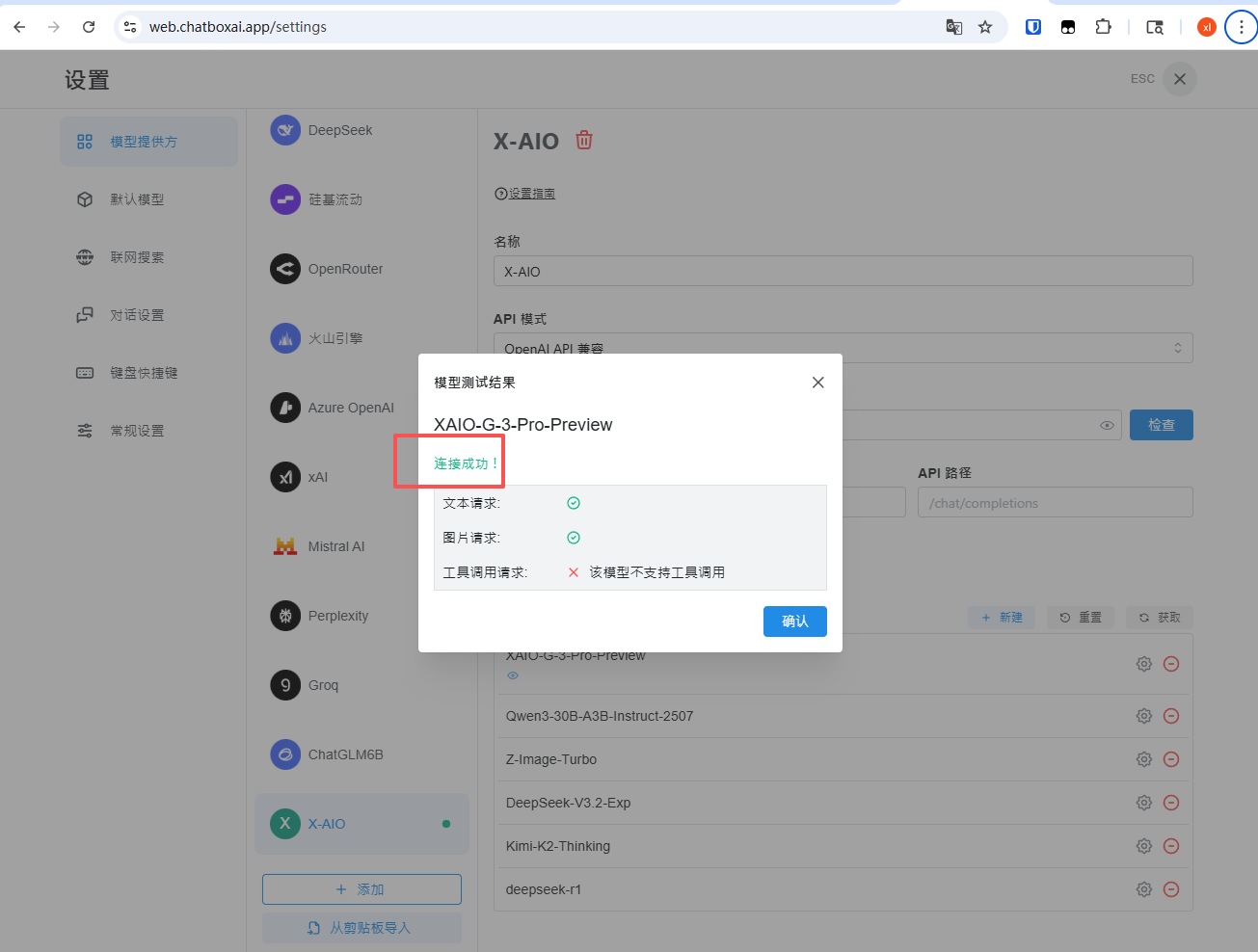Click the XAIO-G-3-Pro-Preview heading in the dialog

pos(523,425)
